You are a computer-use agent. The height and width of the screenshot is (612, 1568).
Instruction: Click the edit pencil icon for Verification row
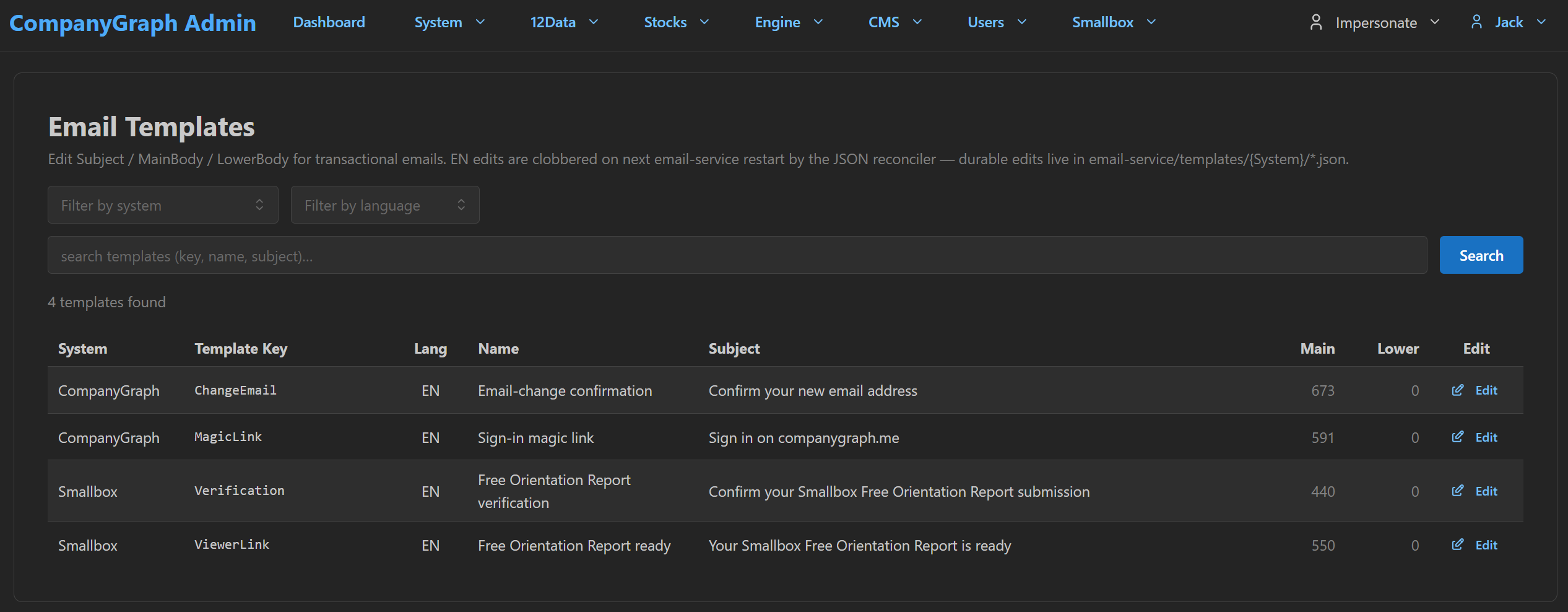[1458, 491]
